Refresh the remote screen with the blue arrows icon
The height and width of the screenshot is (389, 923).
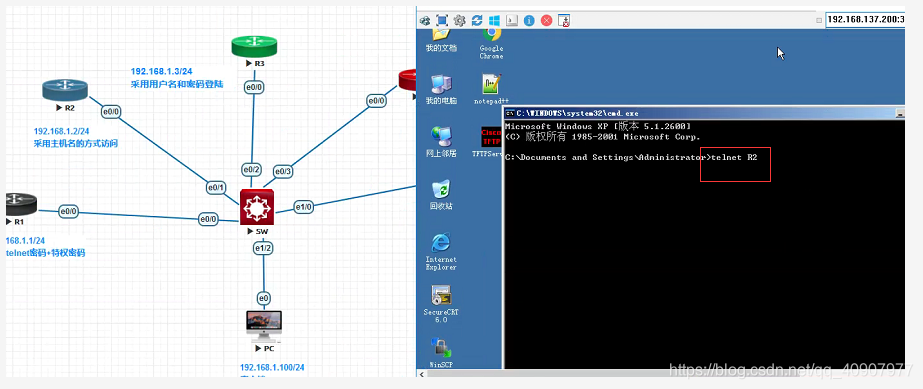point(477,21)
